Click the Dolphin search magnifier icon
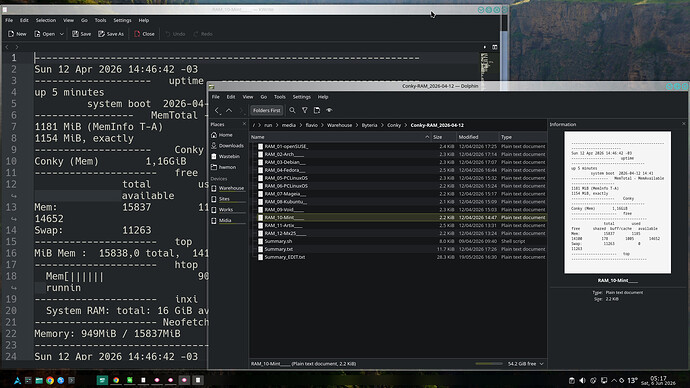Screen dimensions: 690x388 [292, 110]
